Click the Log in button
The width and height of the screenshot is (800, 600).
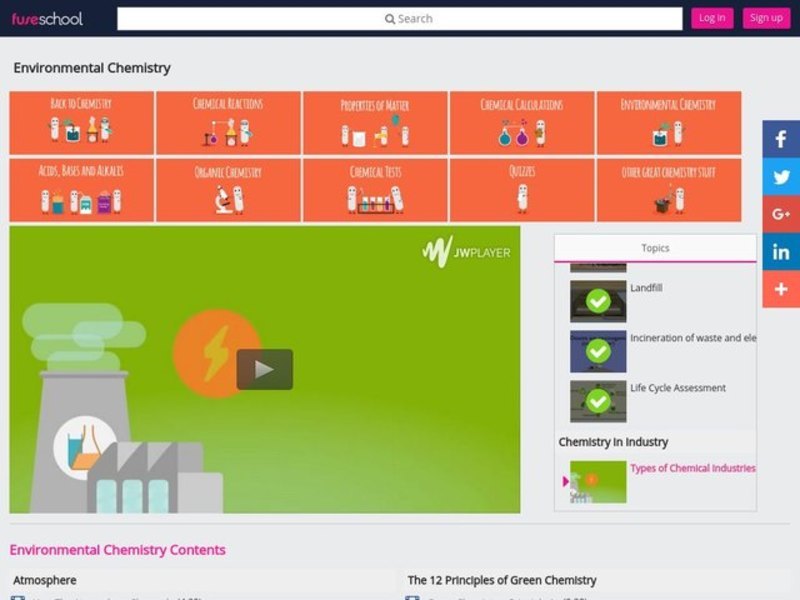(712, 17)
